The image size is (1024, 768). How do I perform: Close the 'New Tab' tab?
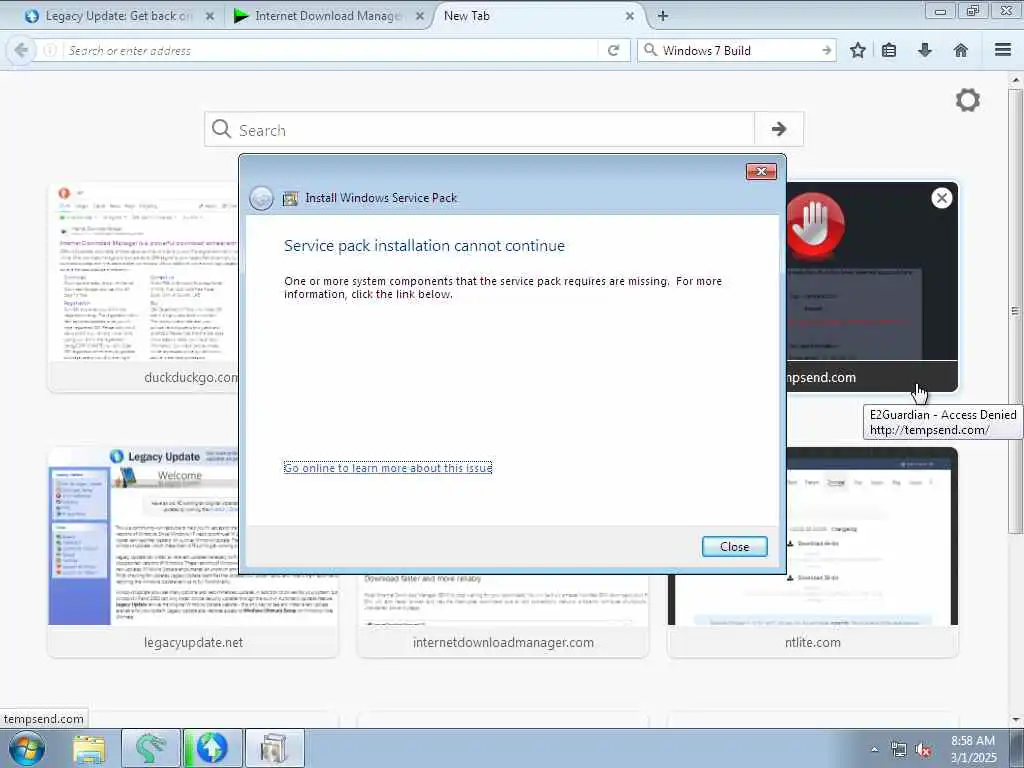(x=630, y=16)
